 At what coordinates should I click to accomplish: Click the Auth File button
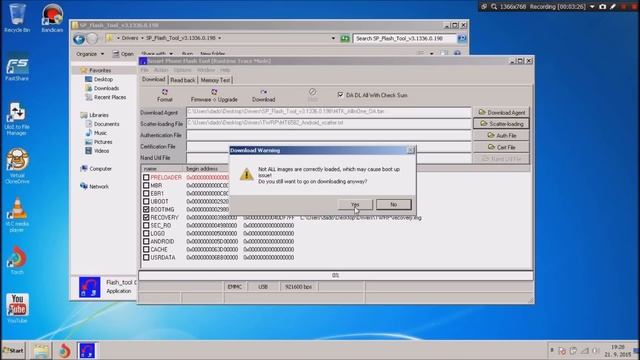tap(501, 136)
